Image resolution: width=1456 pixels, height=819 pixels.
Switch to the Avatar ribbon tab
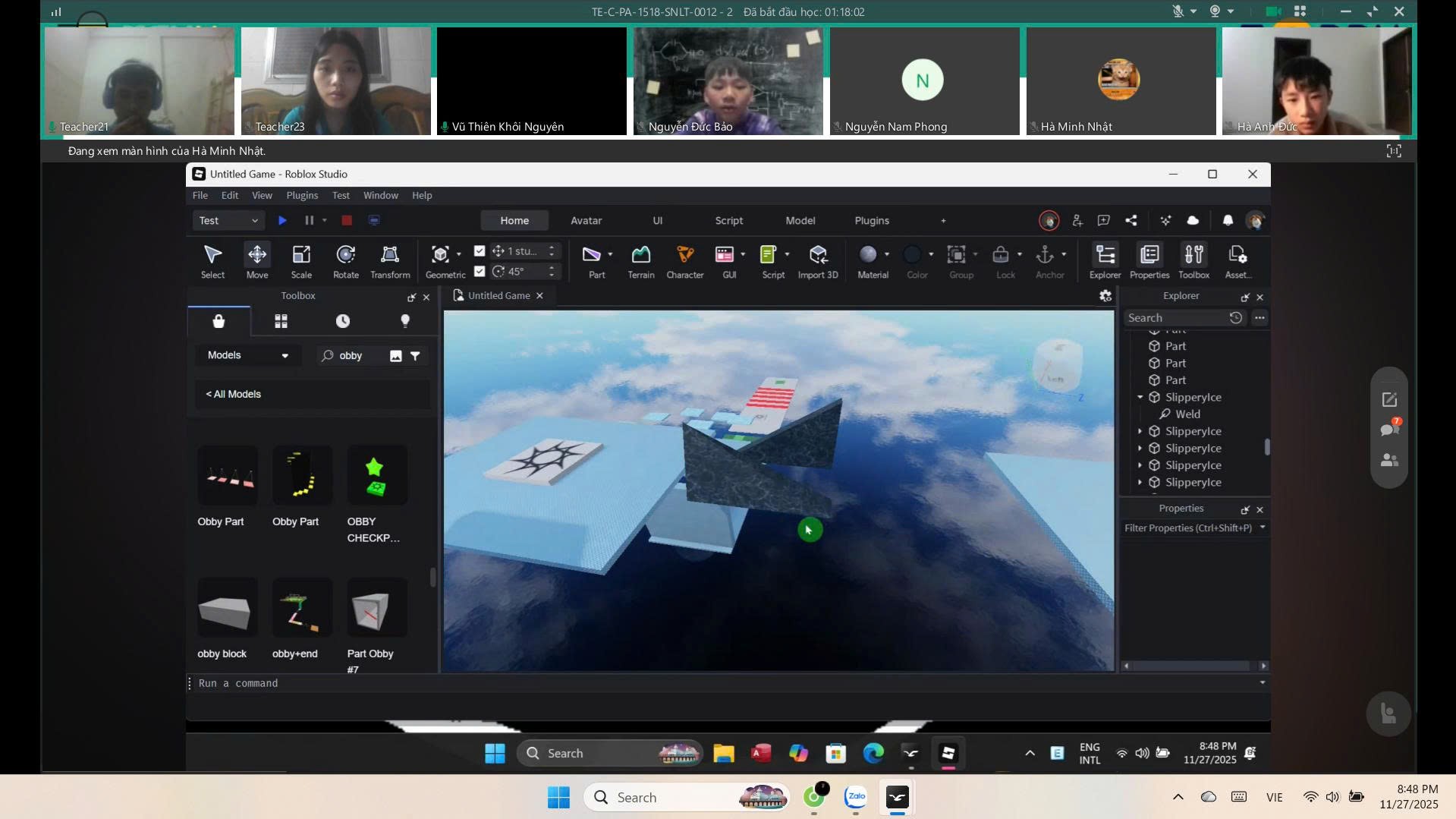click(x=586, y=221)
